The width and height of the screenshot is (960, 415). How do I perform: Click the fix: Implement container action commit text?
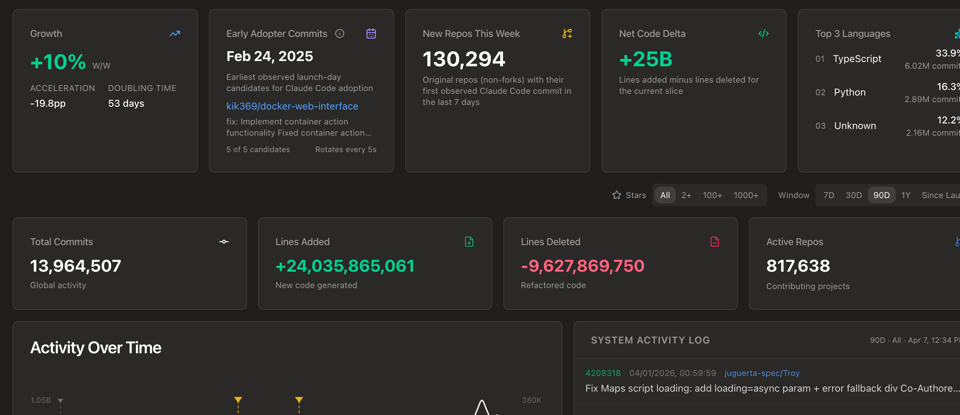[299, 127]
